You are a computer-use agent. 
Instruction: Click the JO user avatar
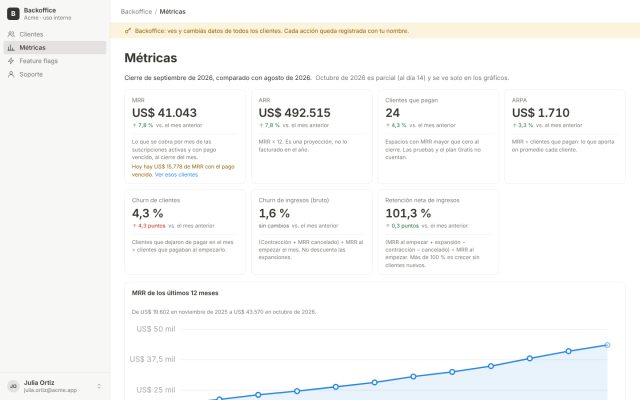pos(13,386)
